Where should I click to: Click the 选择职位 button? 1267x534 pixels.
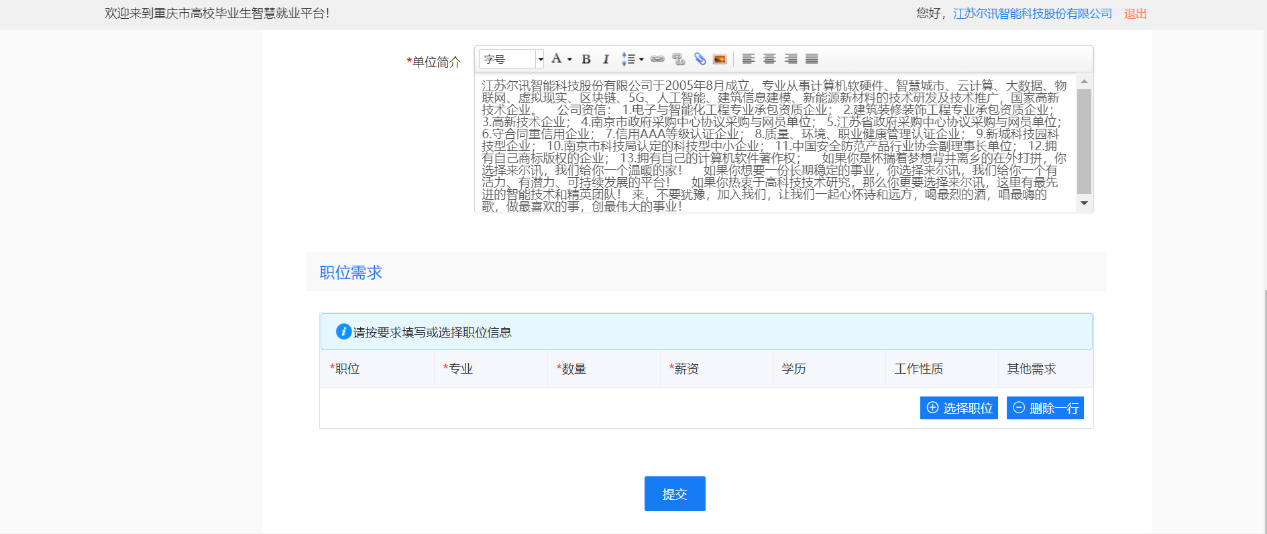click(x=958, y=408)
